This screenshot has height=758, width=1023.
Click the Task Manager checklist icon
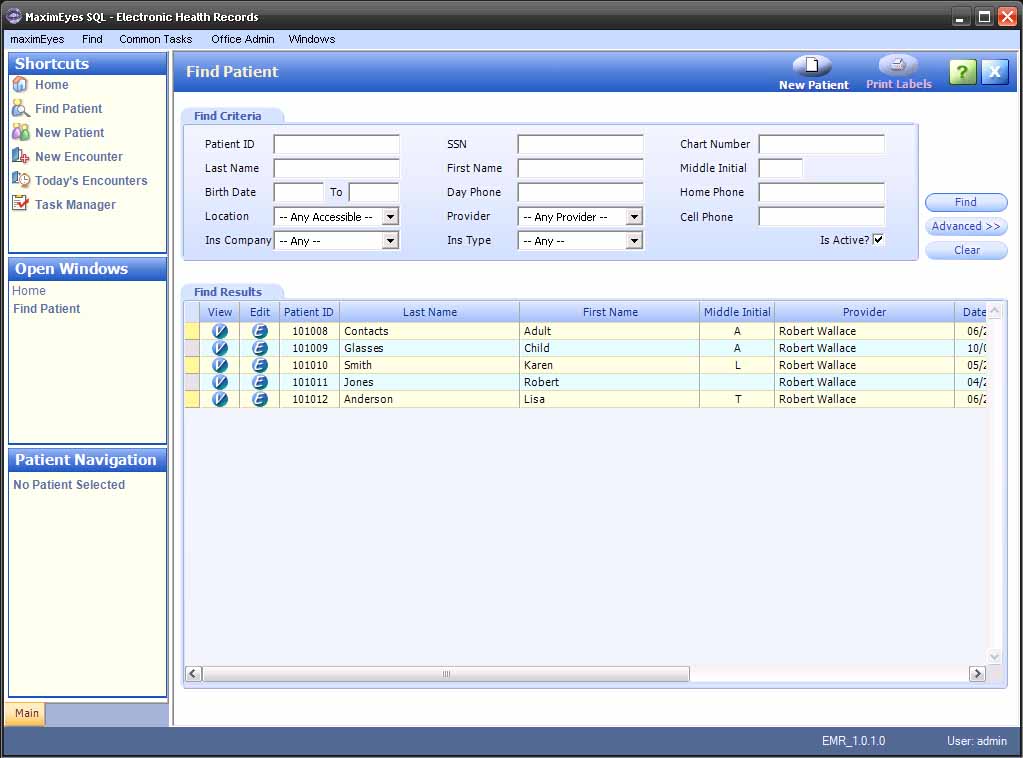pyautogui.click(x=20, y=204)
